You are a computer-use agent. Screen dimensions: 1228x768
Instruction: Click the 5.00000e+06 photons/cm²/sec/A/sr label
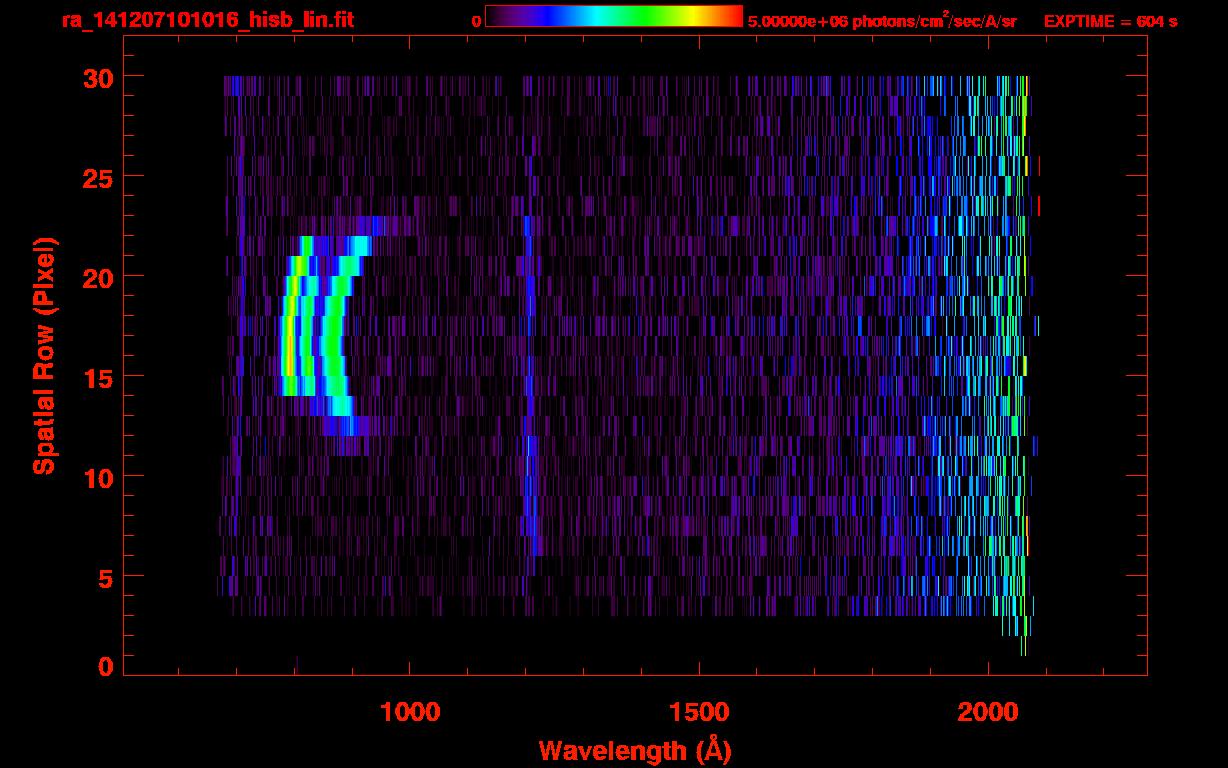(x=882, y=20)
